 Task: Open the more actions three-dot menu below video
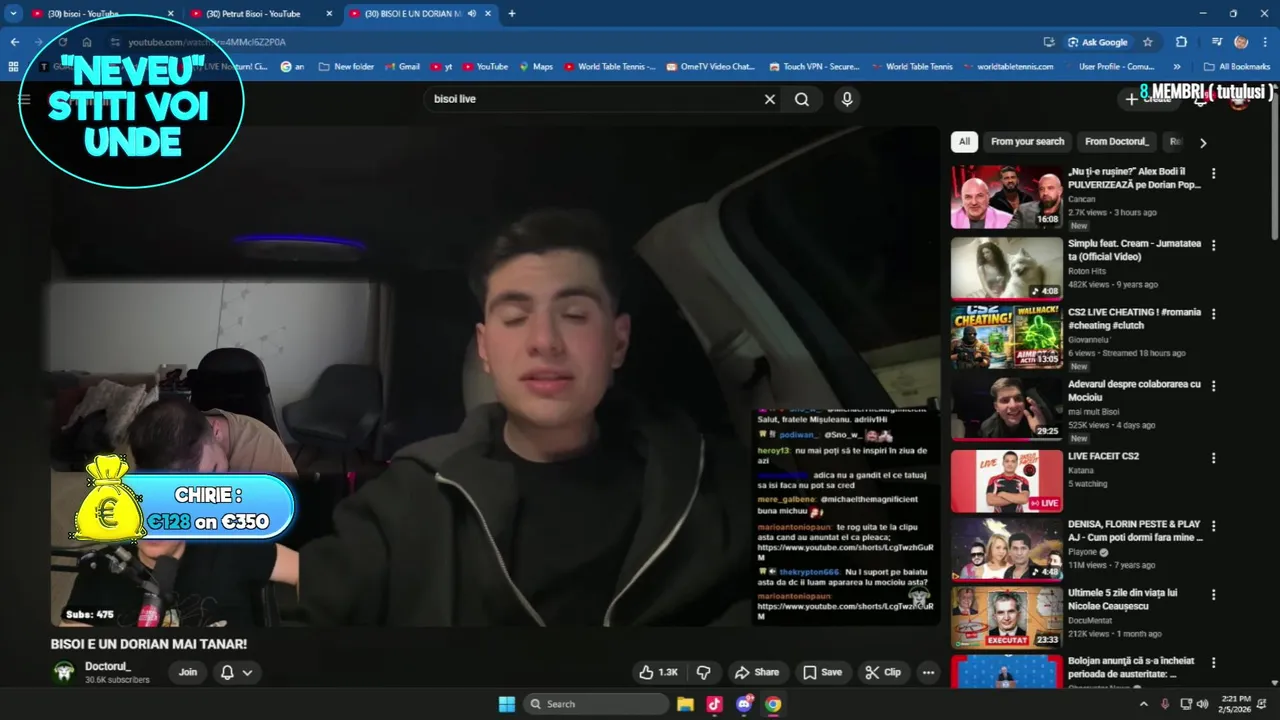click(929, 672)
